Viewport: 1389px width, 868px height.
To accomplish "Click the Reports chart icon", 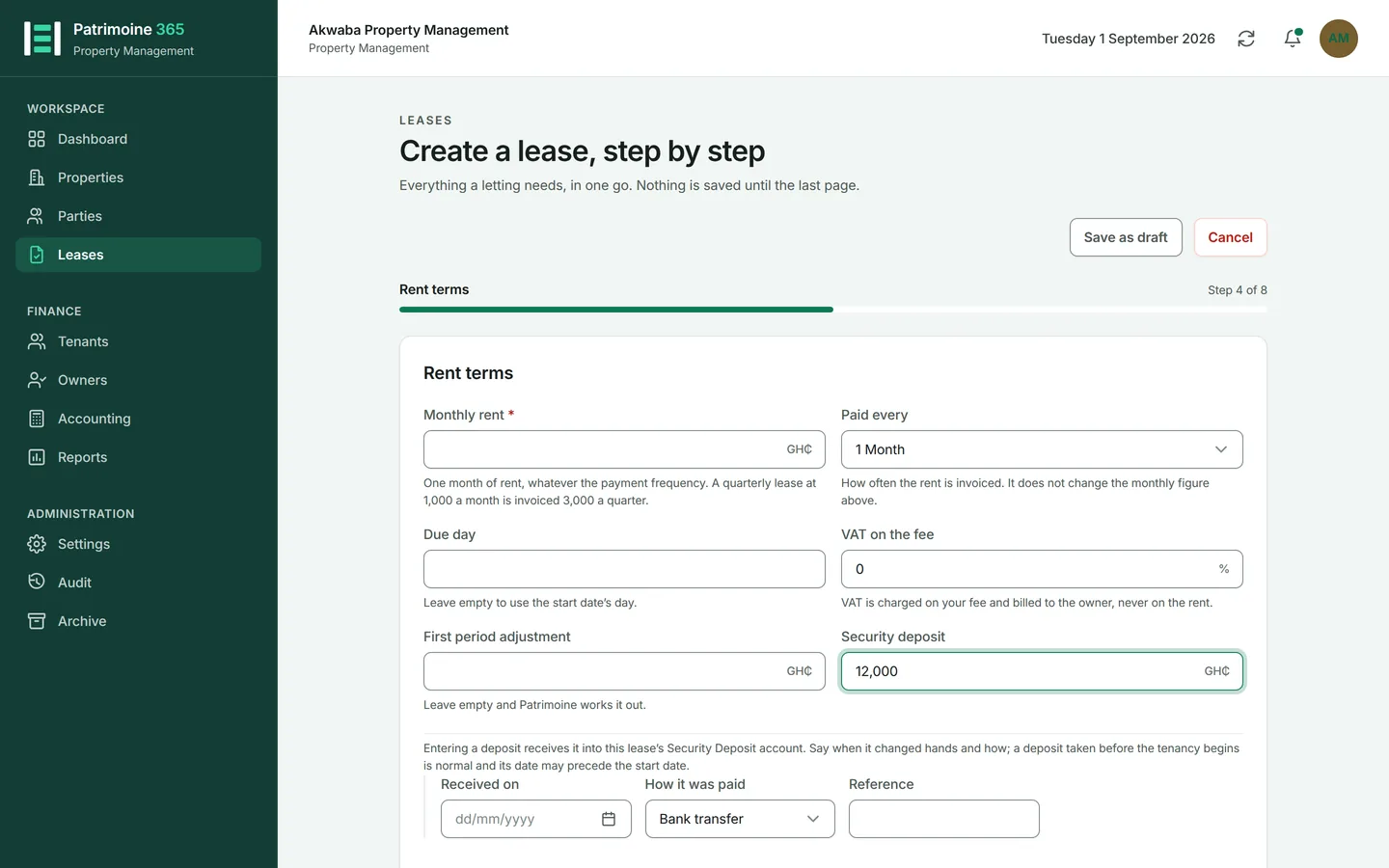I will 37,457.
